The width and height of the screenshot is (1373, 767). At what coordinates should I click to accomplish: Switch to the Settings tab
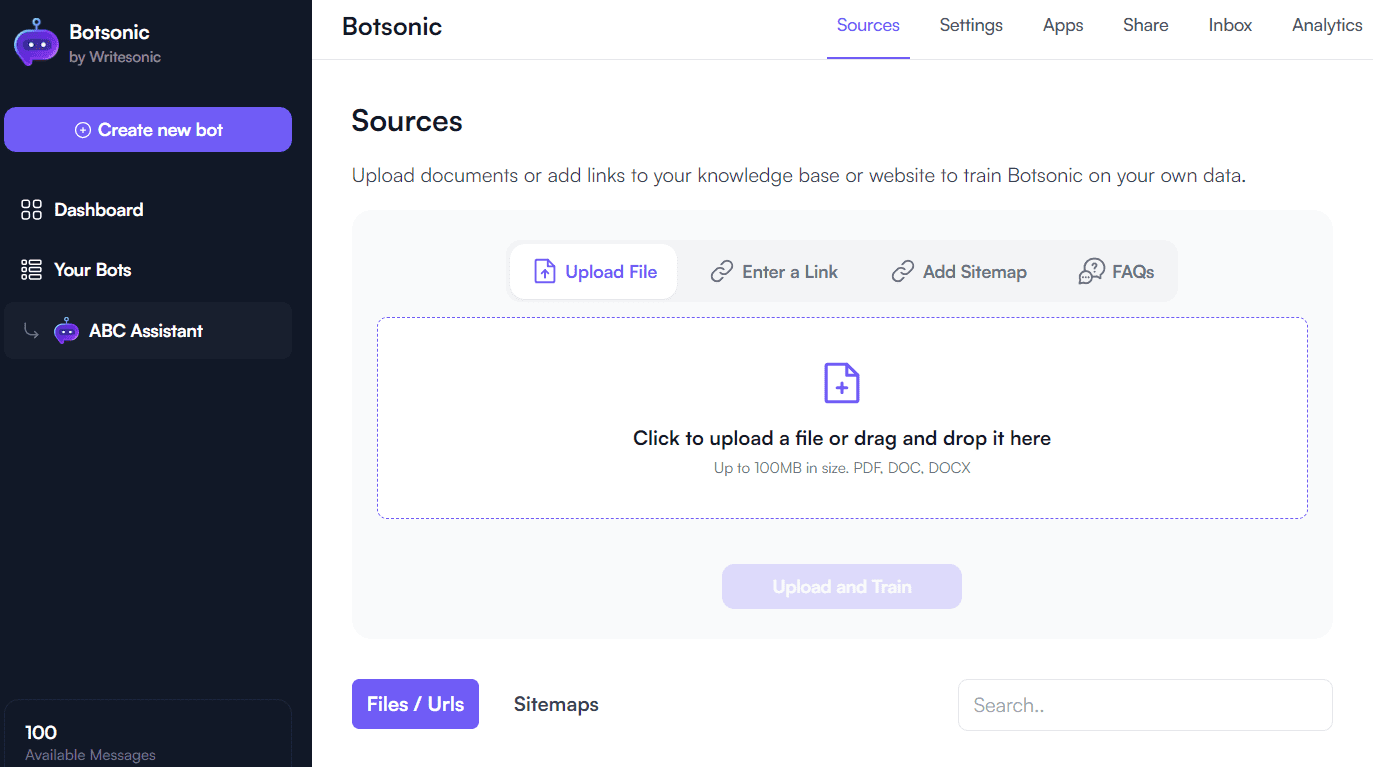(x=971, y=26)
